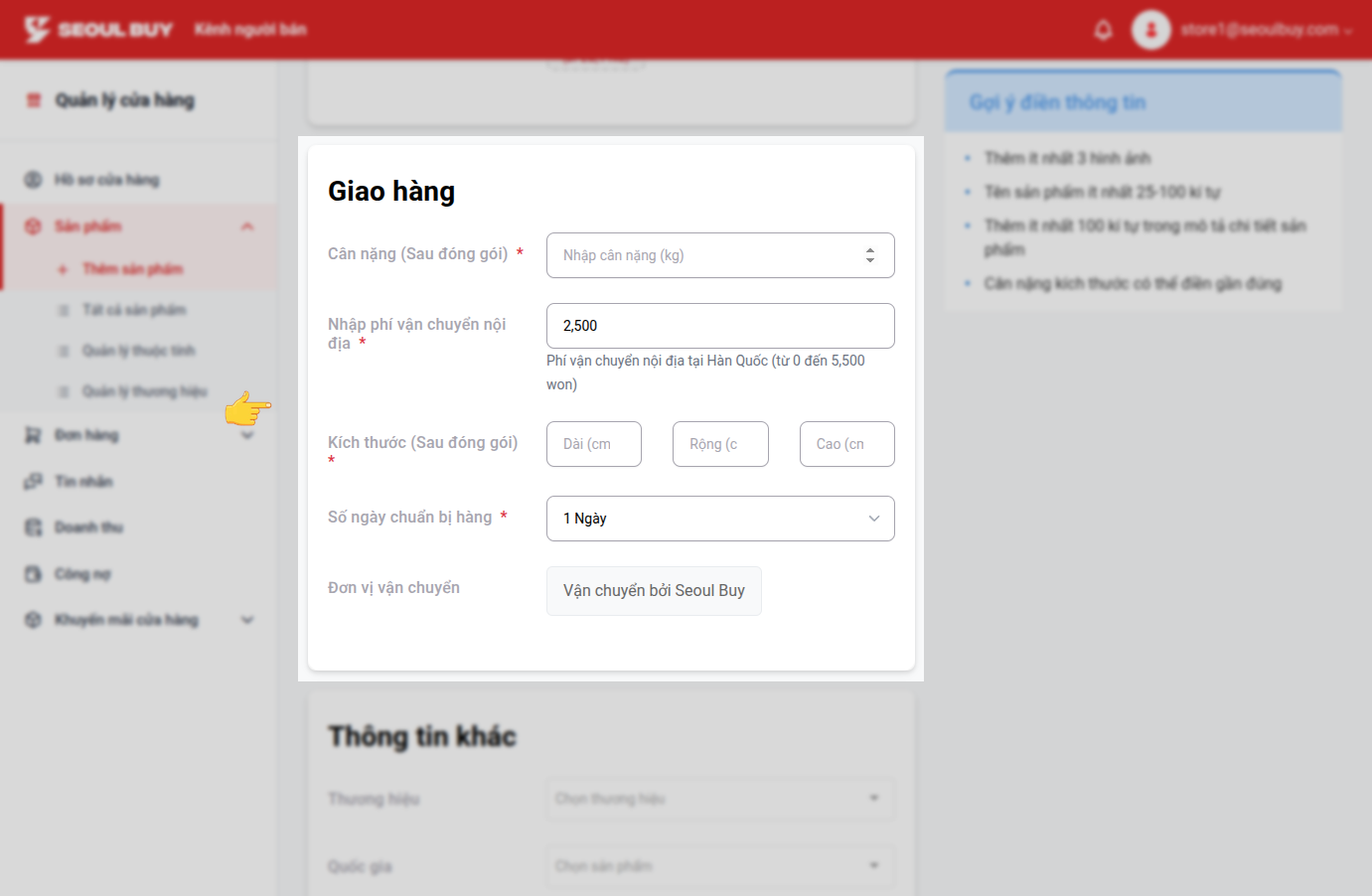Go to Quản lý thương hiệu
This screenshot has height=896, width=1372.
(x=144, y=391)
